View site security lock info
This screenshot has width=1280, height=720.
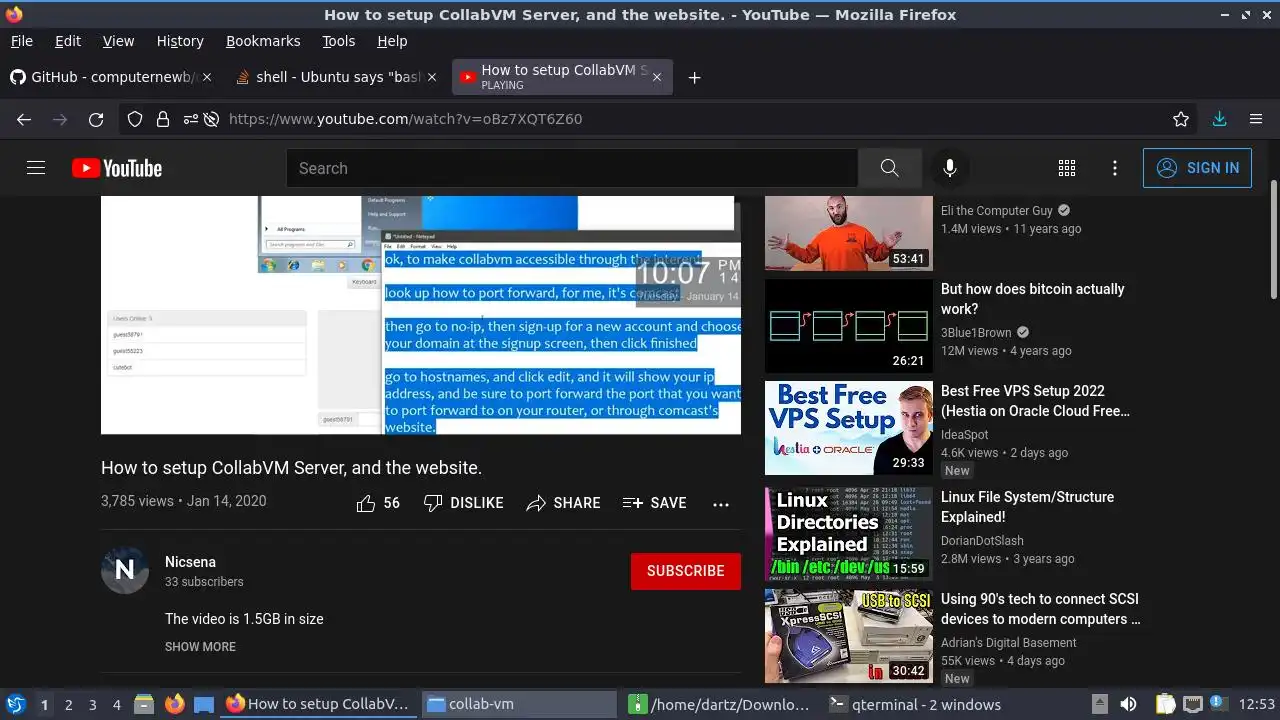click(x=162, y=119)
